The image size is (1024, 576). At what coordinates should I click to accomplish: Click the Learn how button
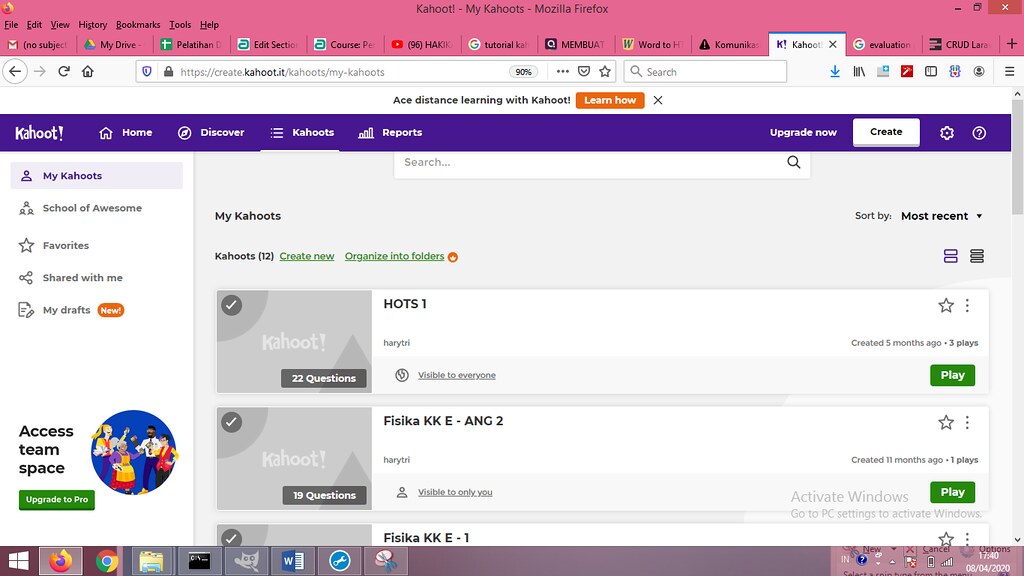tap(610, 100)
